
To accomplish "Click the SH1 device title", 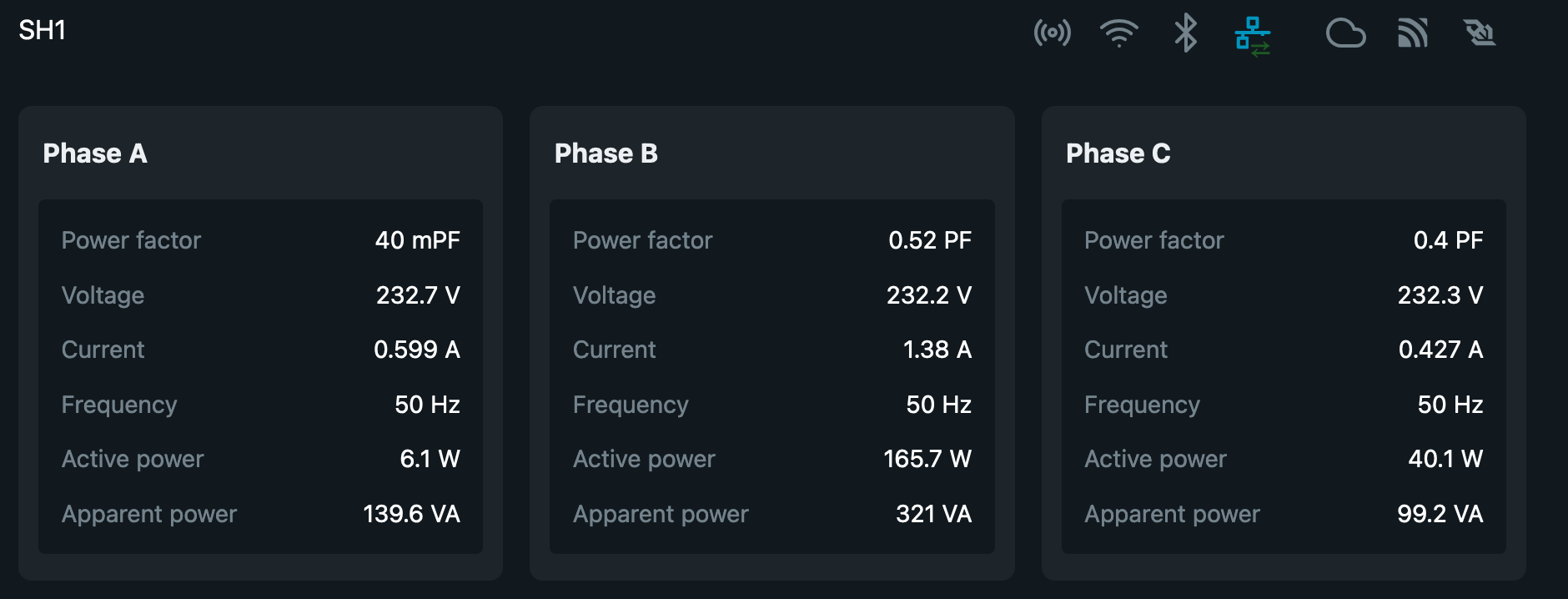I will tap(43, 31).
